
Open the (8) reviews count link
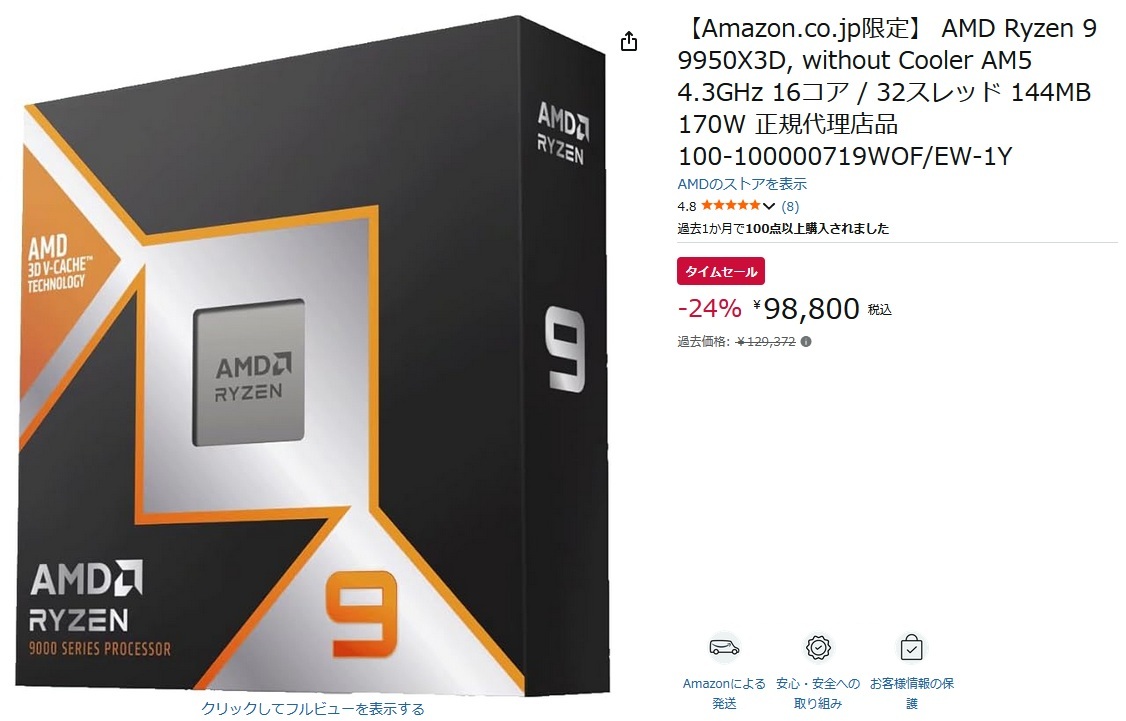coord(790,206)
